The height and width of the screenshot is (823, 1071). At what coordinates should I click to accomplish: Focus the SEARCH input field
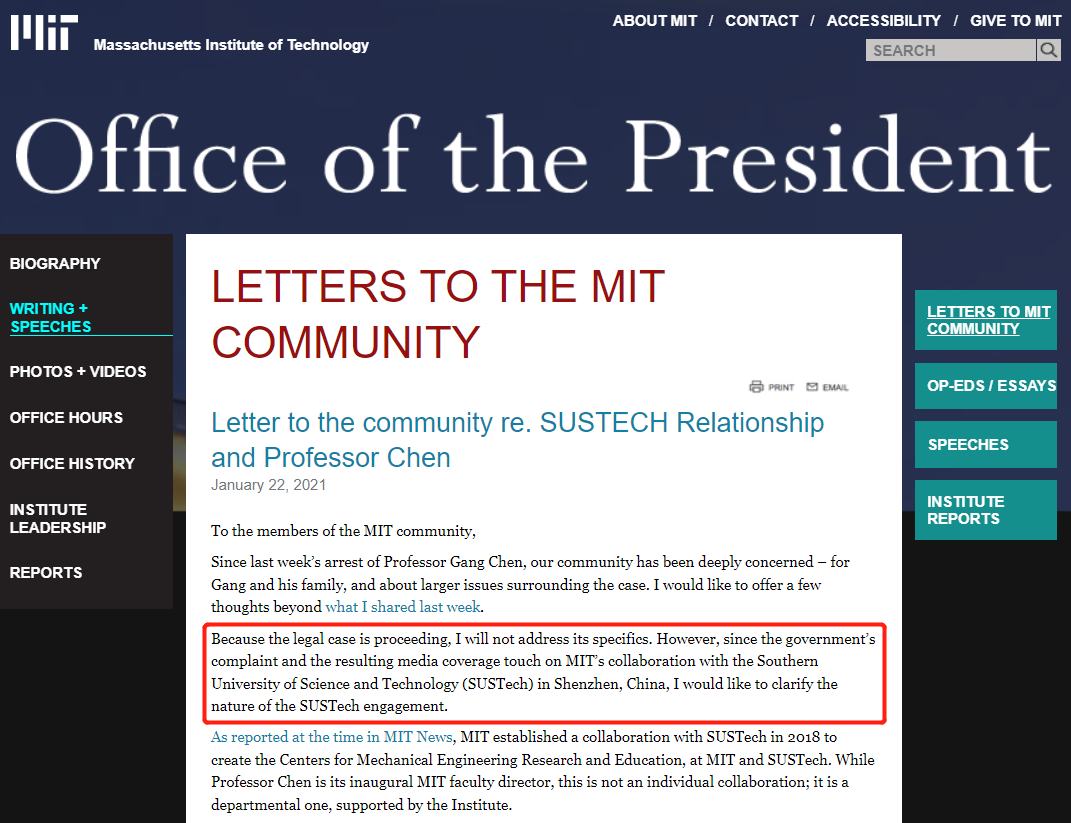pos(951,50)
